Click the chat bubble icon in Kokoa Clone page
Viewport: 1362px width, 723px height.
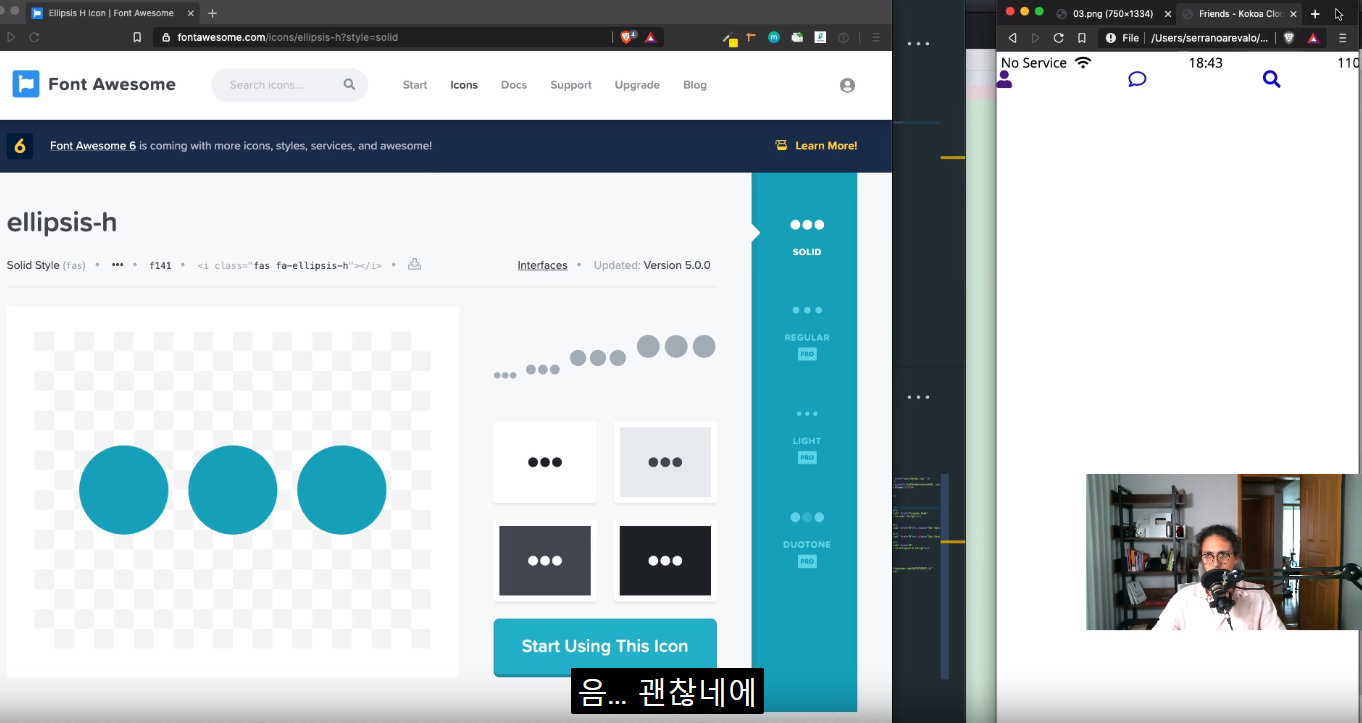[x=1137, y=79]
